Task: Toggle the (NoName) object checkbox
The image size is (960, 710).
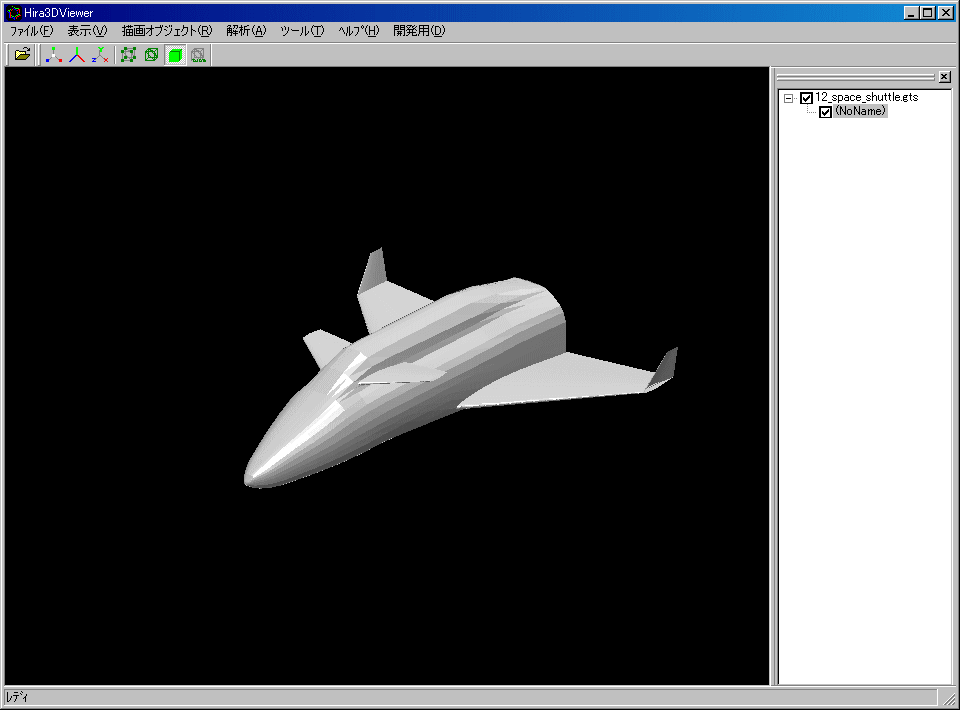Action: [825, 112]
